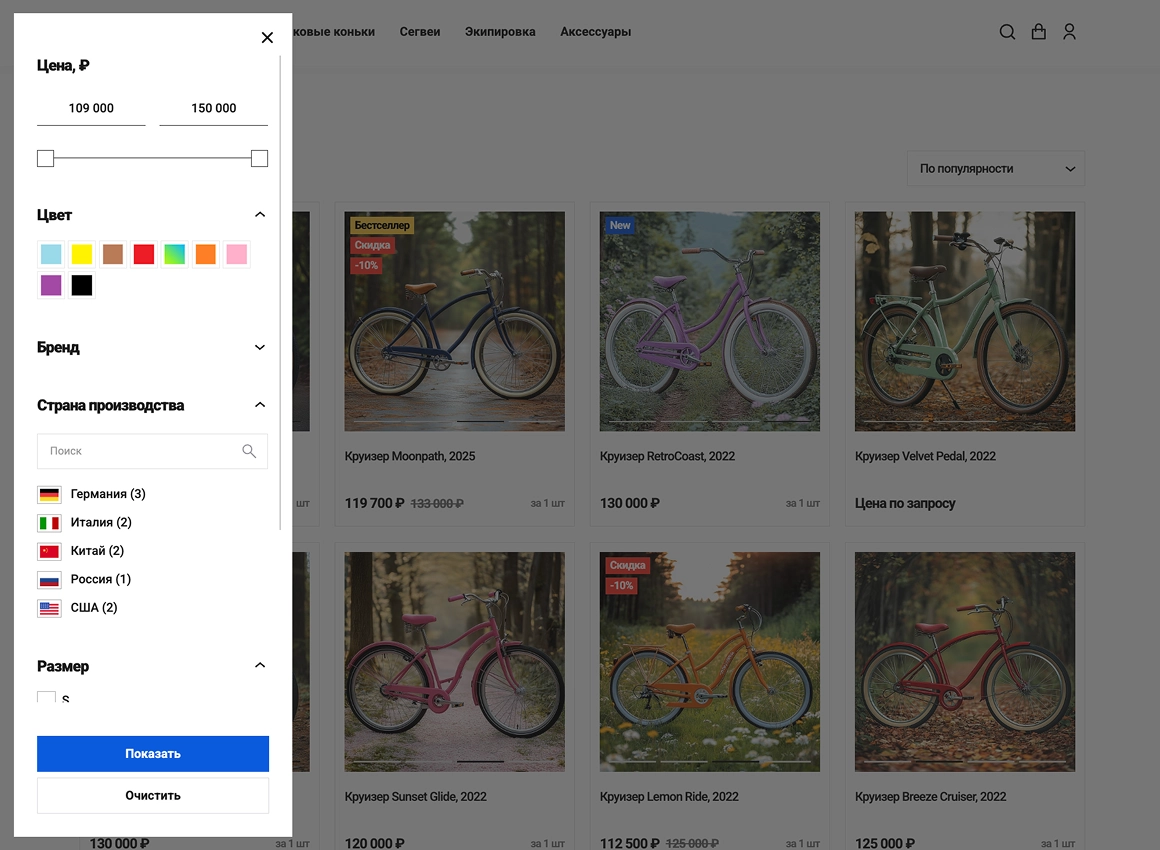Click the Очистить reset button
Viewport: 1160px width, 850px height.
pyautogui.click(x=153, y=796)
